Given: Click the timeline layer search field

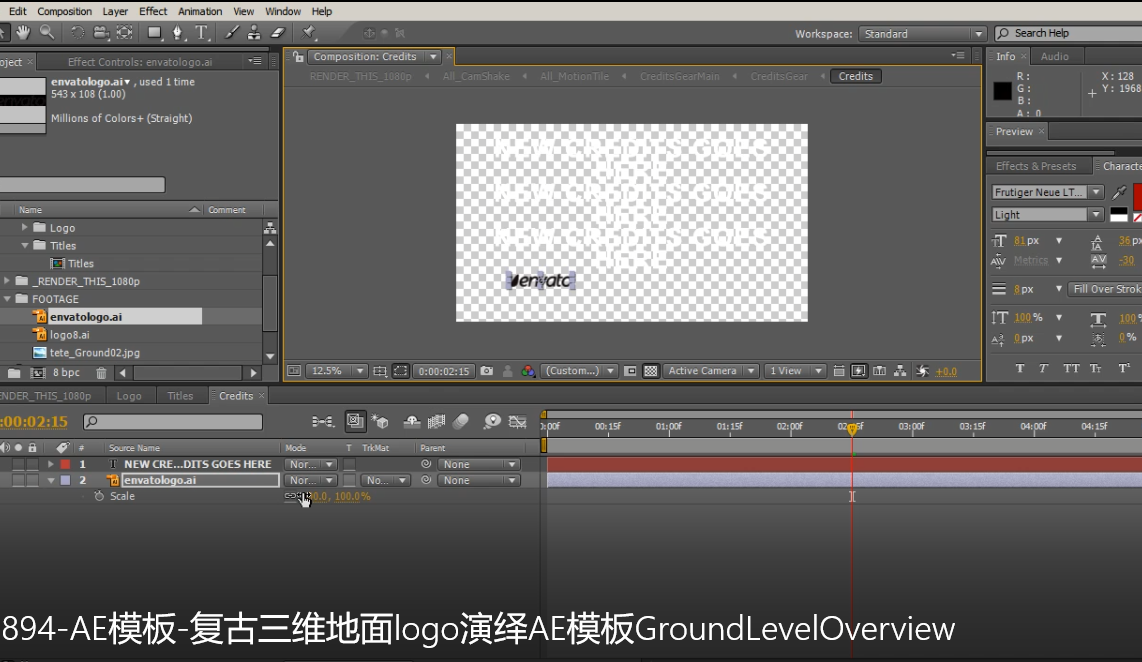Looking at the screenshot, I should click(x=173, y=422).
